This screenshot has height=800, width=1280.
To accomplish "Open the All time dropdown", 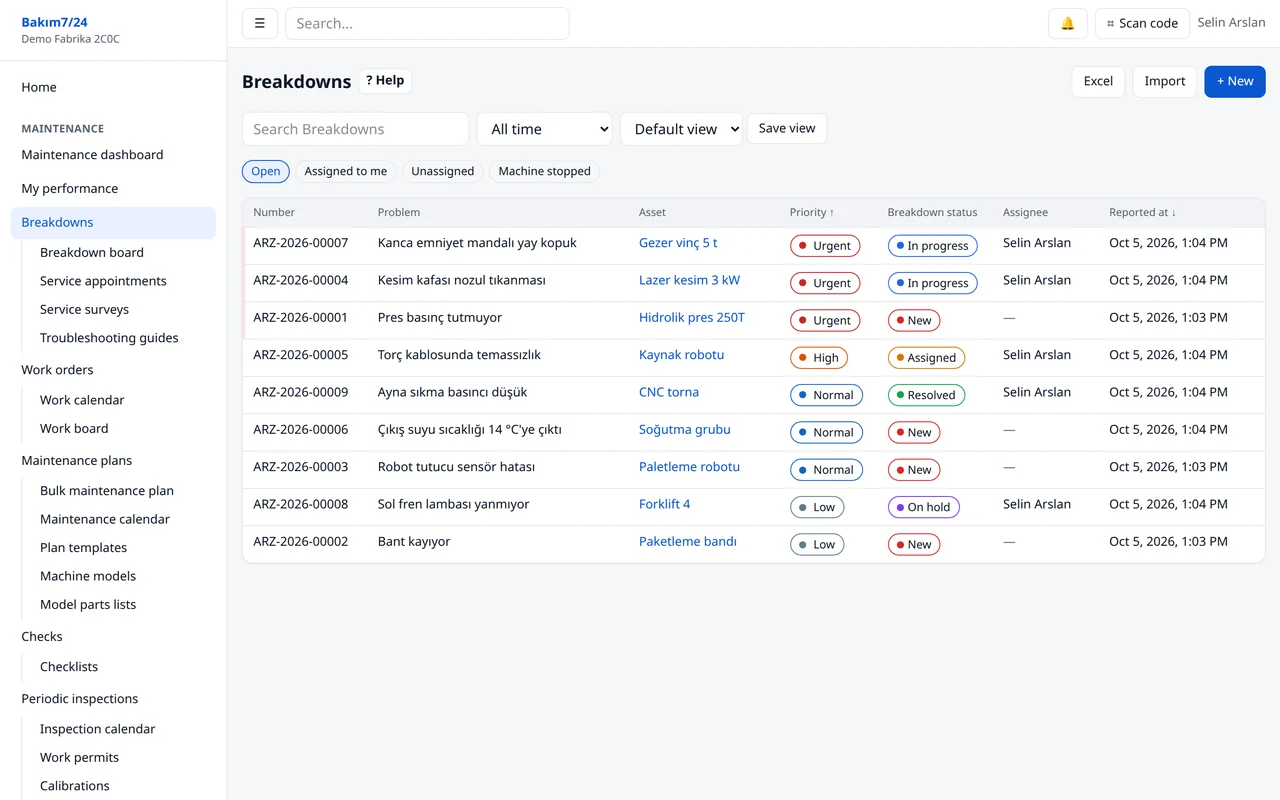I will 545,129.
